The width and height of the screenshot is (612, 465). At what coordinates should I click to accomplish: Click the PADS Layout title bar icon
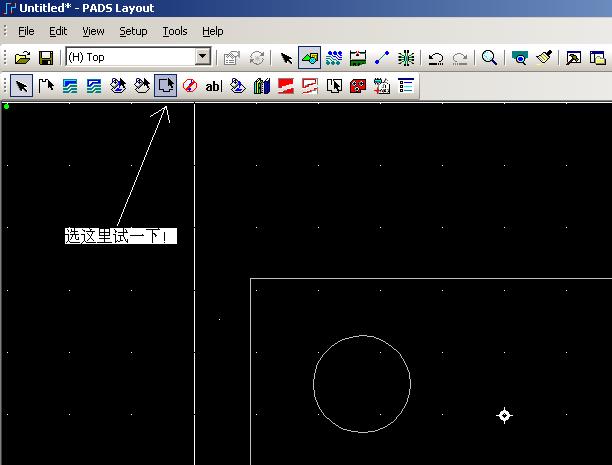[x=9, y=8]
